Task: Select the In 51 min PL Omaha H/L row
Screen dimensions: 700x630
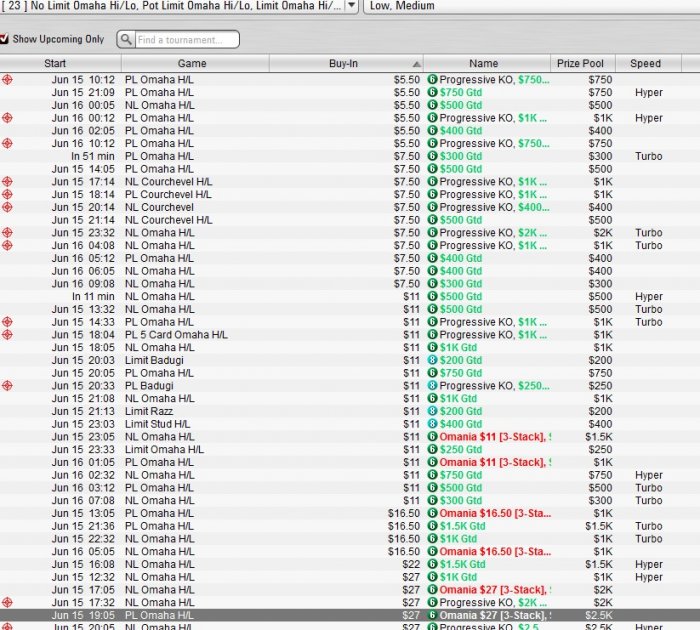Action: pyautogui.click(x=350, y=156)
